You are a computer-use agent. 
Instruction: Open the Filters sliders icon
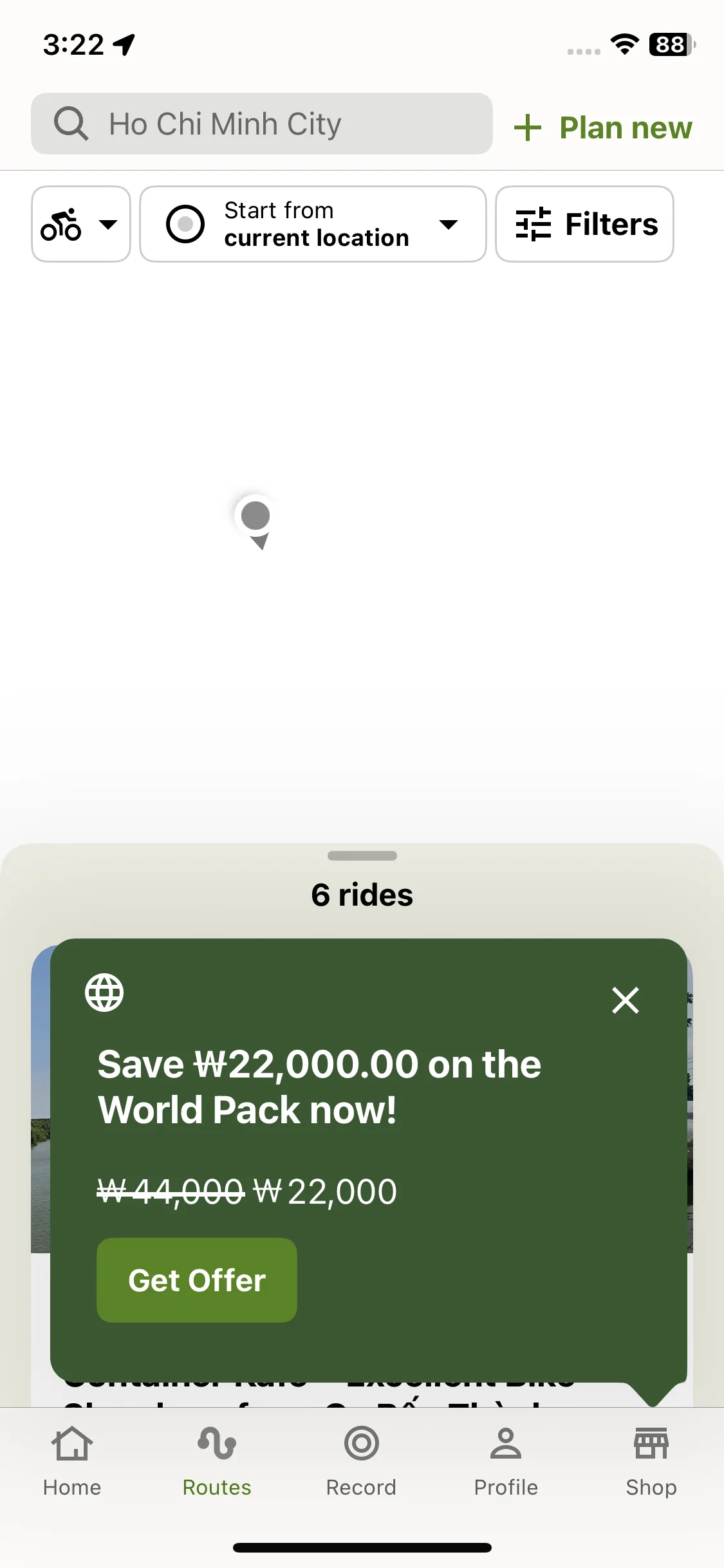[x=534, y=224]
